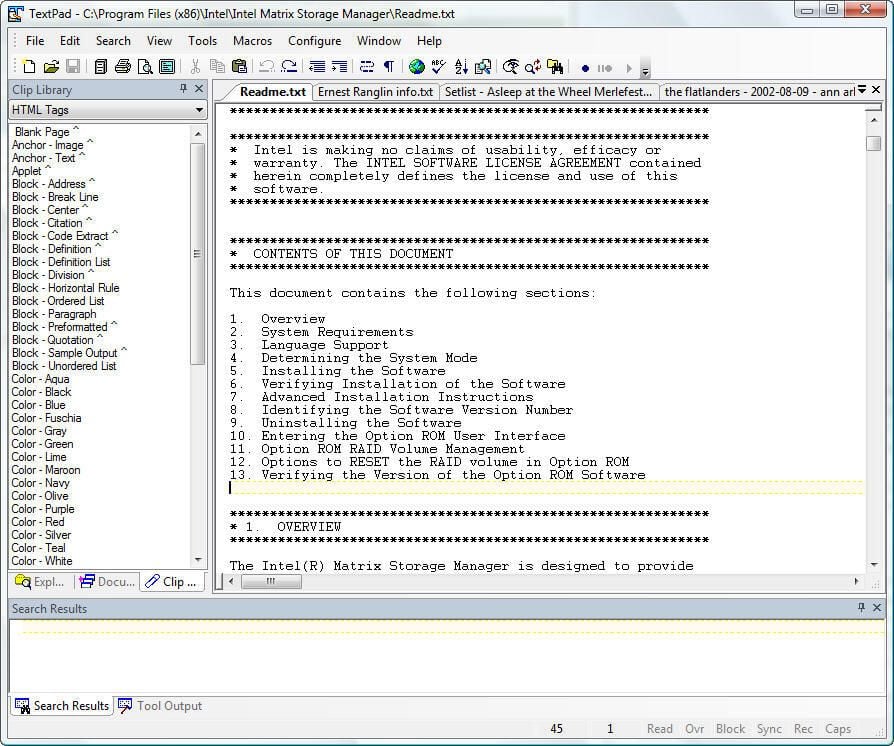
Task: Switch to the flatlanders document tab
Action: (x=758, y=92)
